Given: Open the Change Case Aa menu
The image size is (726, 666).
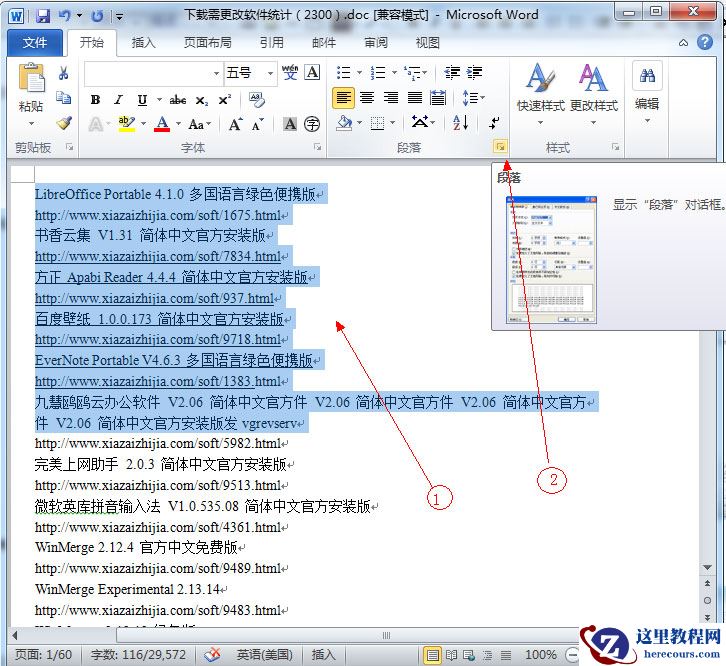Looking at the screenshot, I should coord(200,124).
